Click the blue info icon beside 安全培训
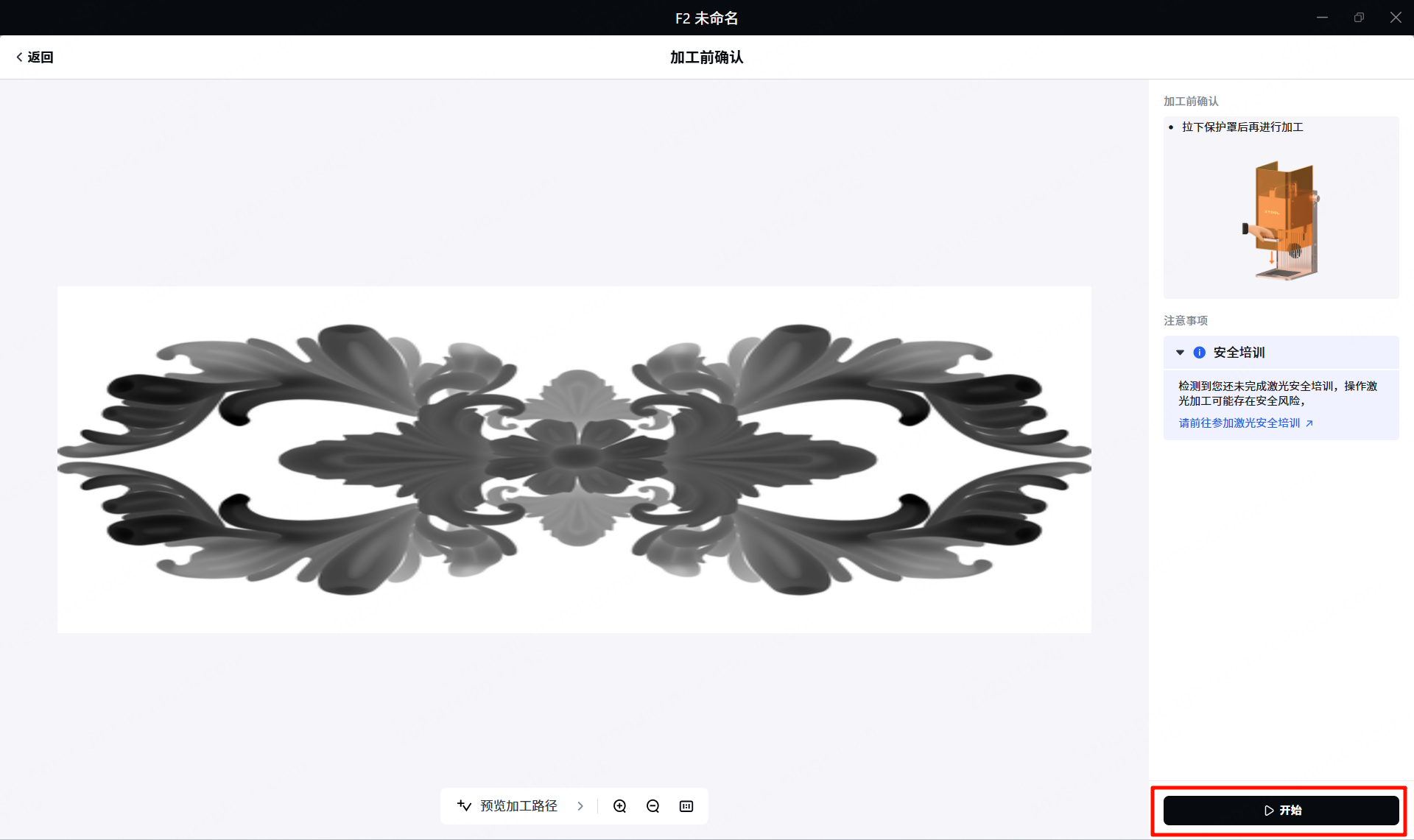 pos(1200,353)
